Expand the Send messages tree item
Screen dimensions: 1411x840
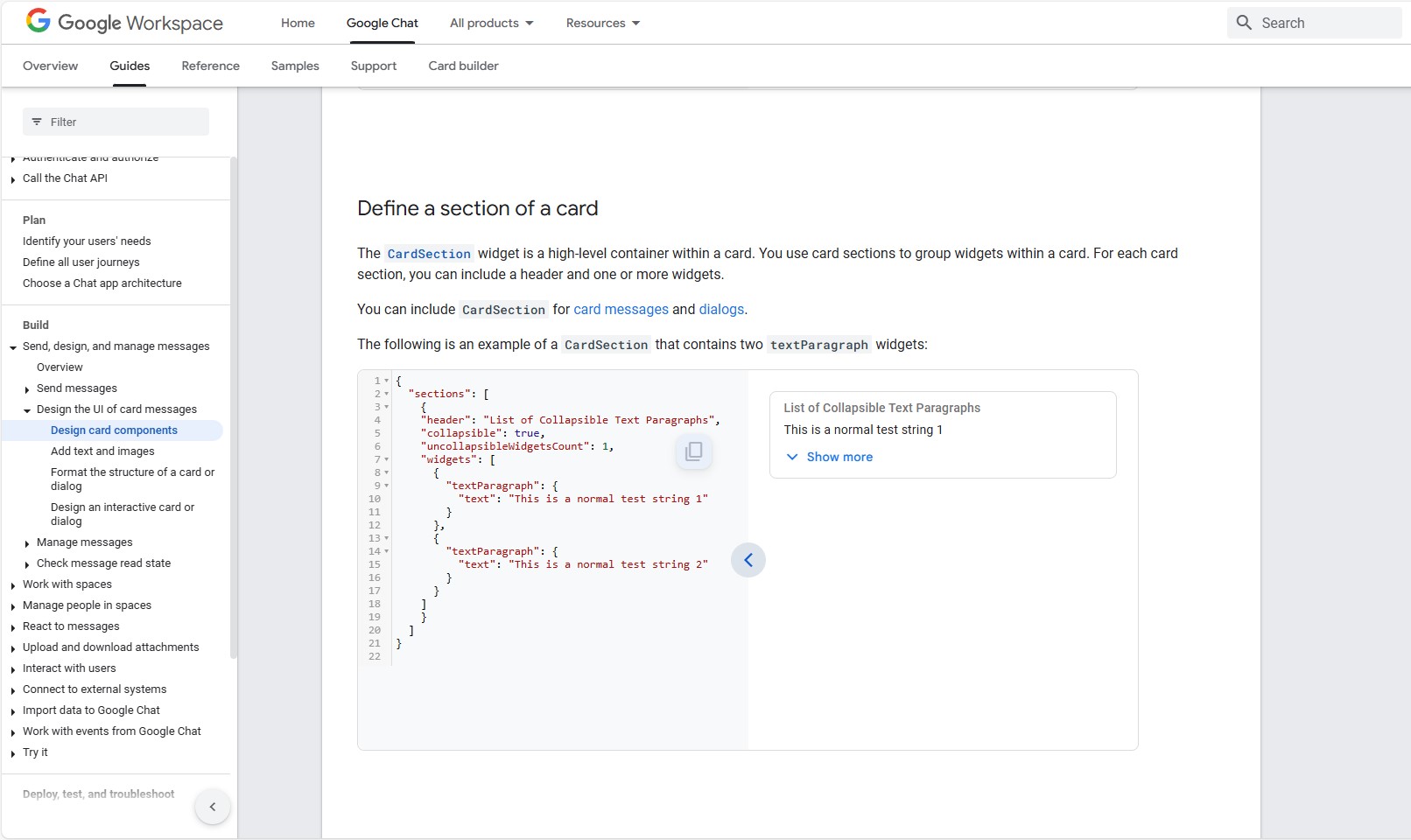pos(27,389)
